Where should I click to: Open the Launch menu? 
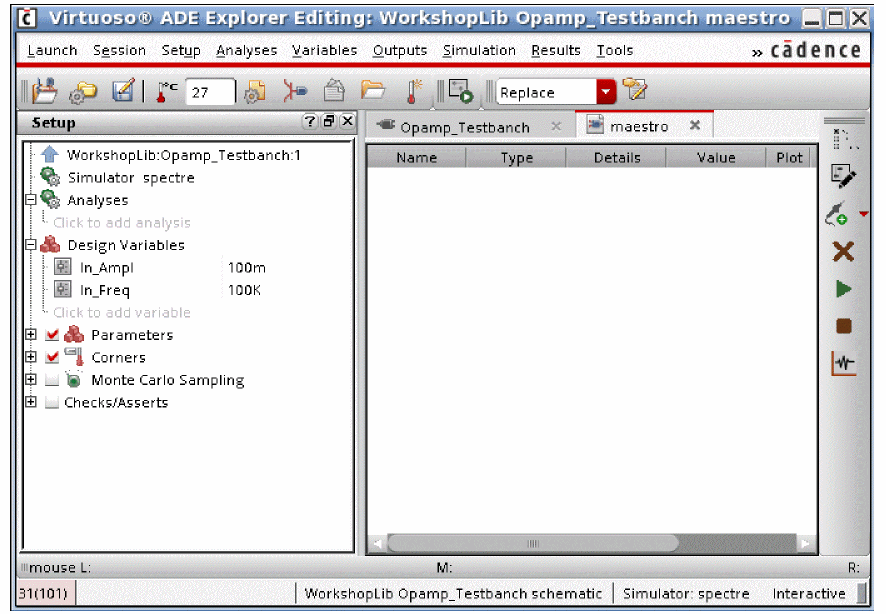point(52,50)
